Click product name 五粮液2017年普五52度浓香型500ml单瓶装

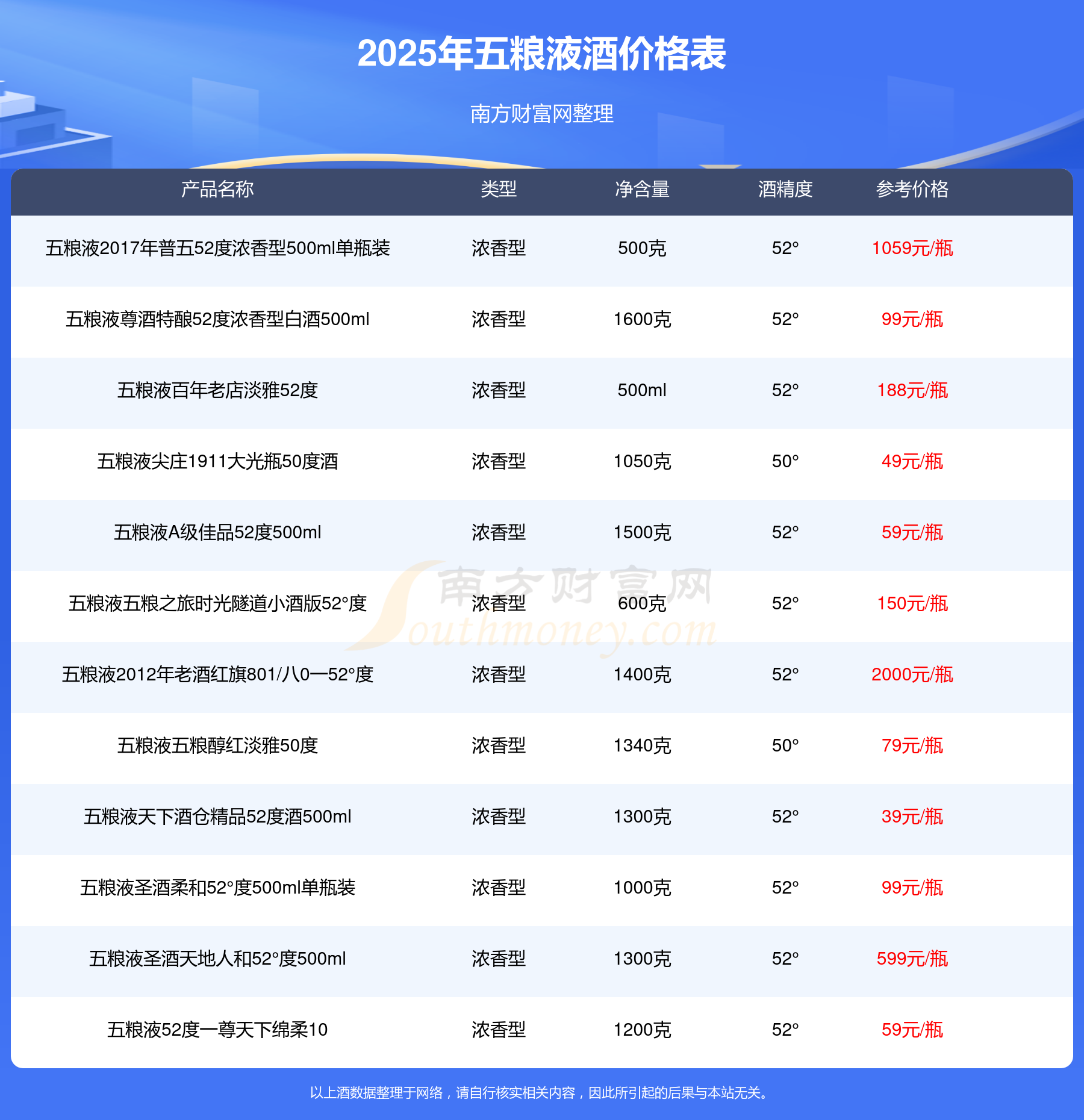(x=217, y=248)
